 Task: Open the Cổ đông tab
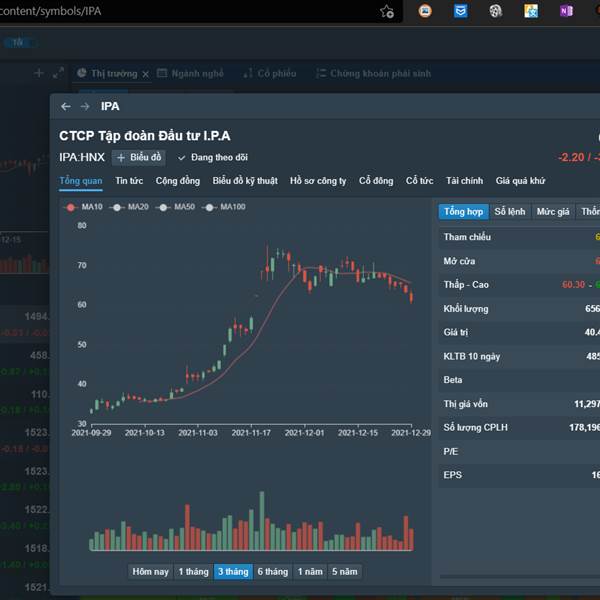[x=376, y=181]
